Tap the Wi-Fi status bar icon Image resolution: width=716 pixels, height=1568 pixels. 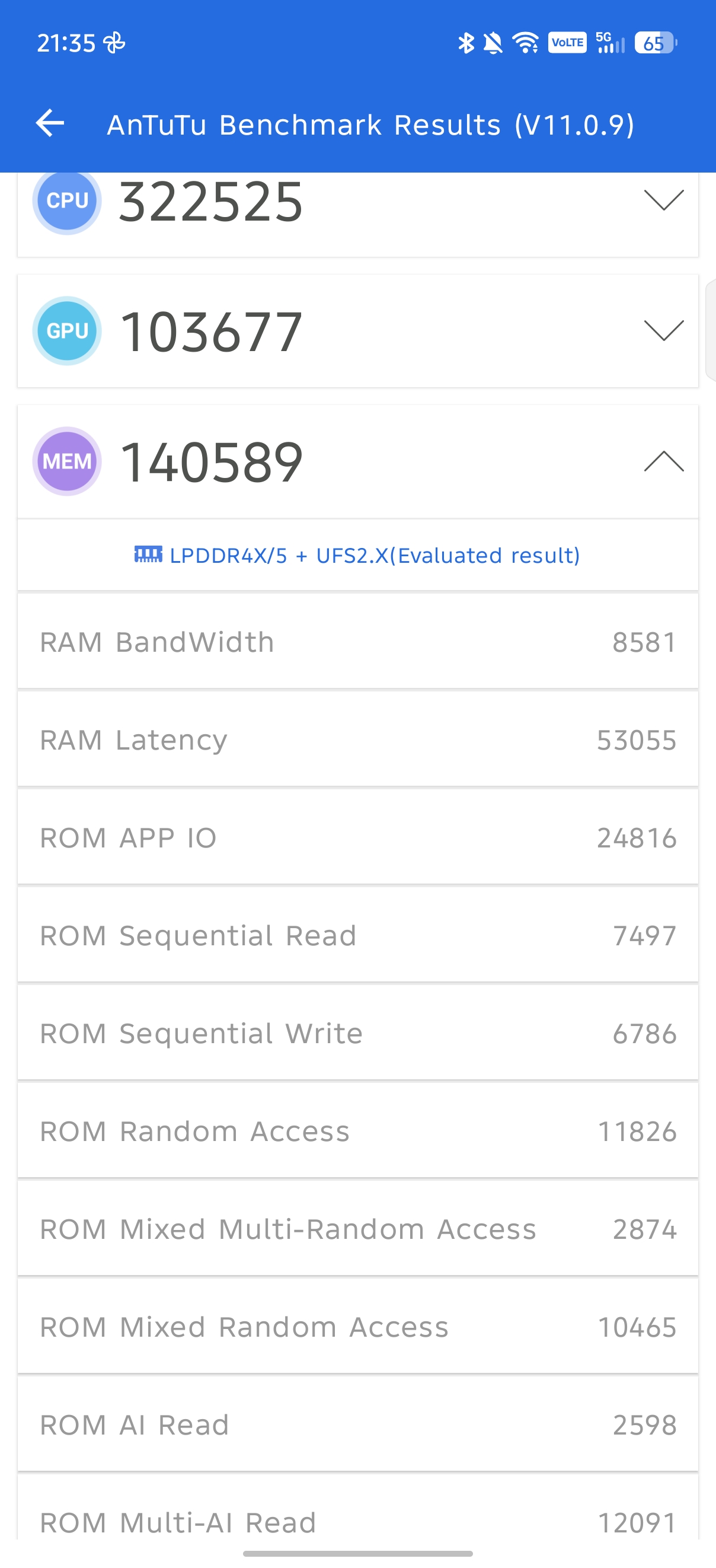[x=525, y=43]
